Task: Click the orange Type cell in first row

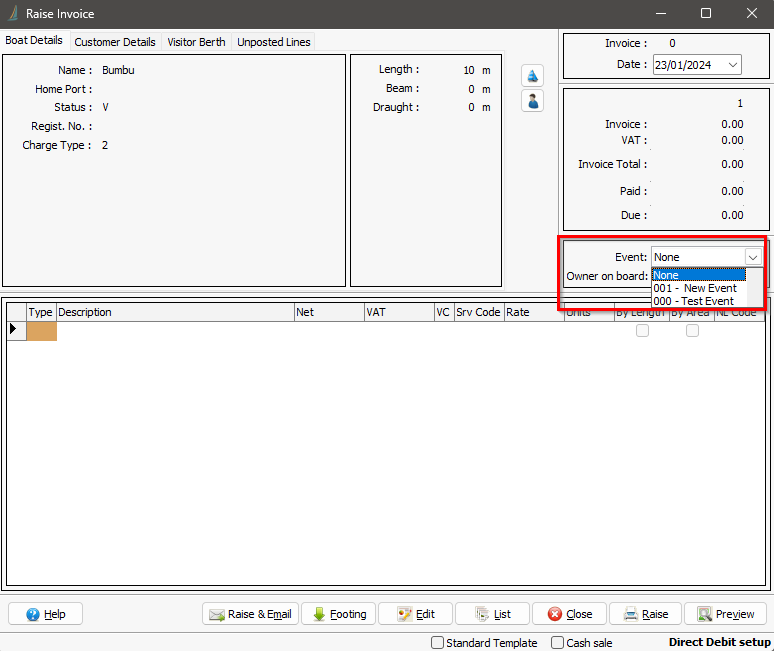Action: point(41,331)
